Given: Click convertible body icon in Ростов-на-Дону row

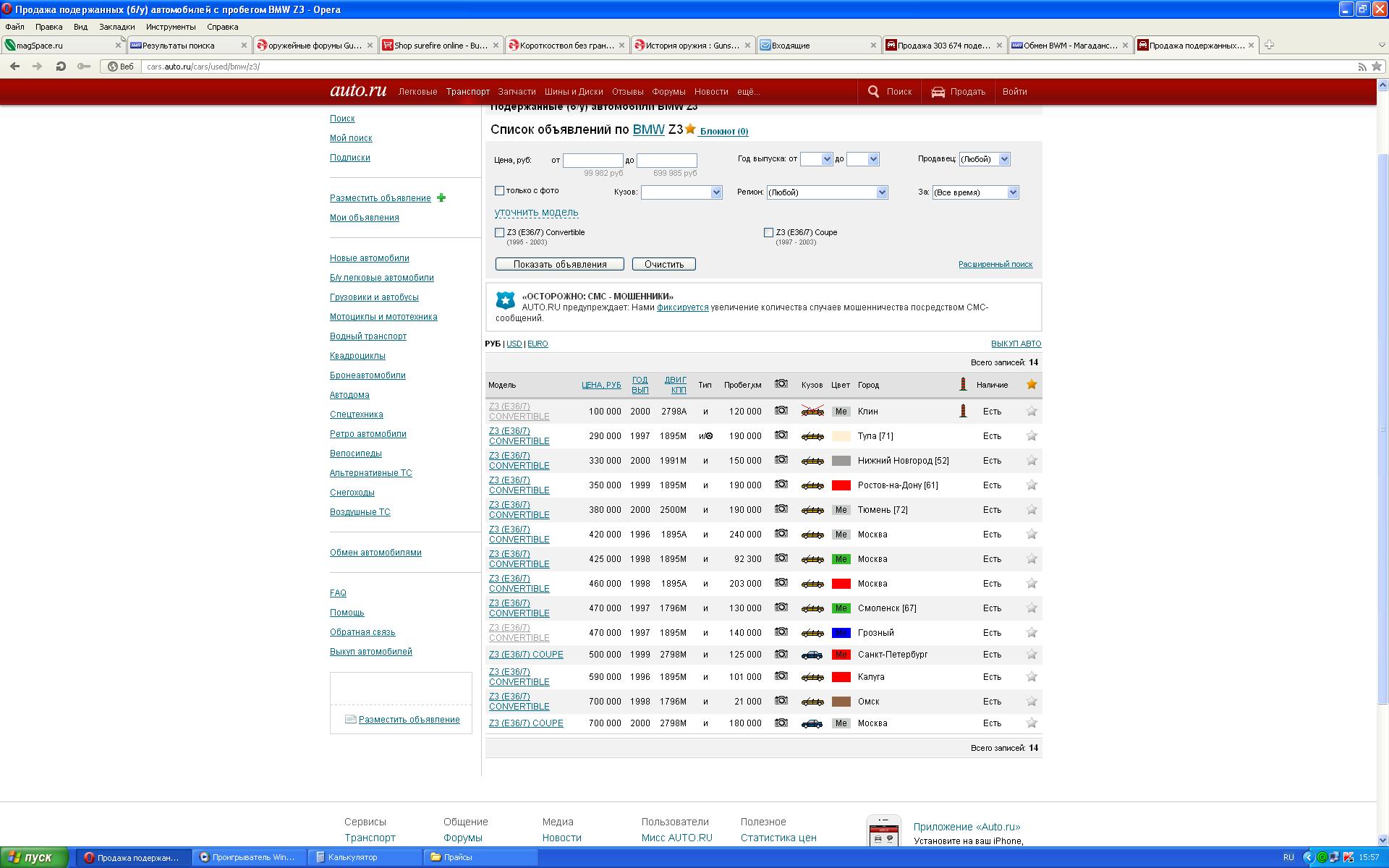Looking at the screenshot, I should pyautogui.click(x=812, y=485).
